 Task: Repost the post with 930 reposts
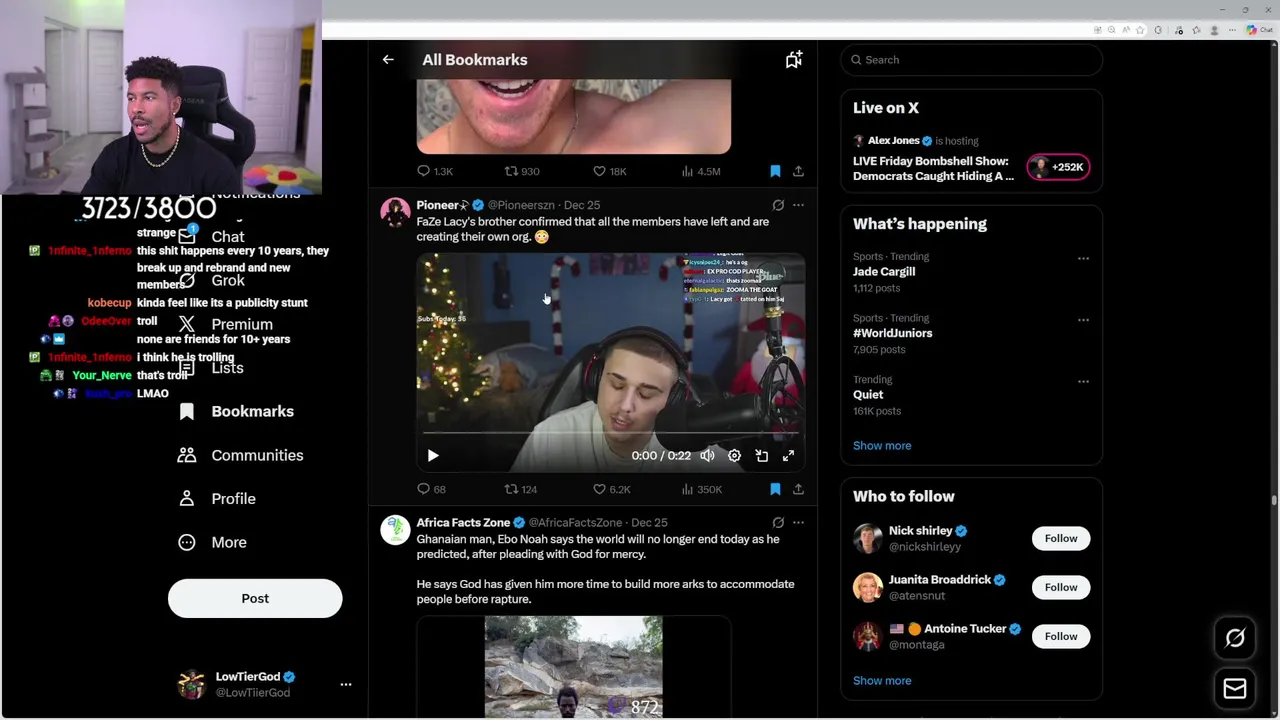(511, 171)
